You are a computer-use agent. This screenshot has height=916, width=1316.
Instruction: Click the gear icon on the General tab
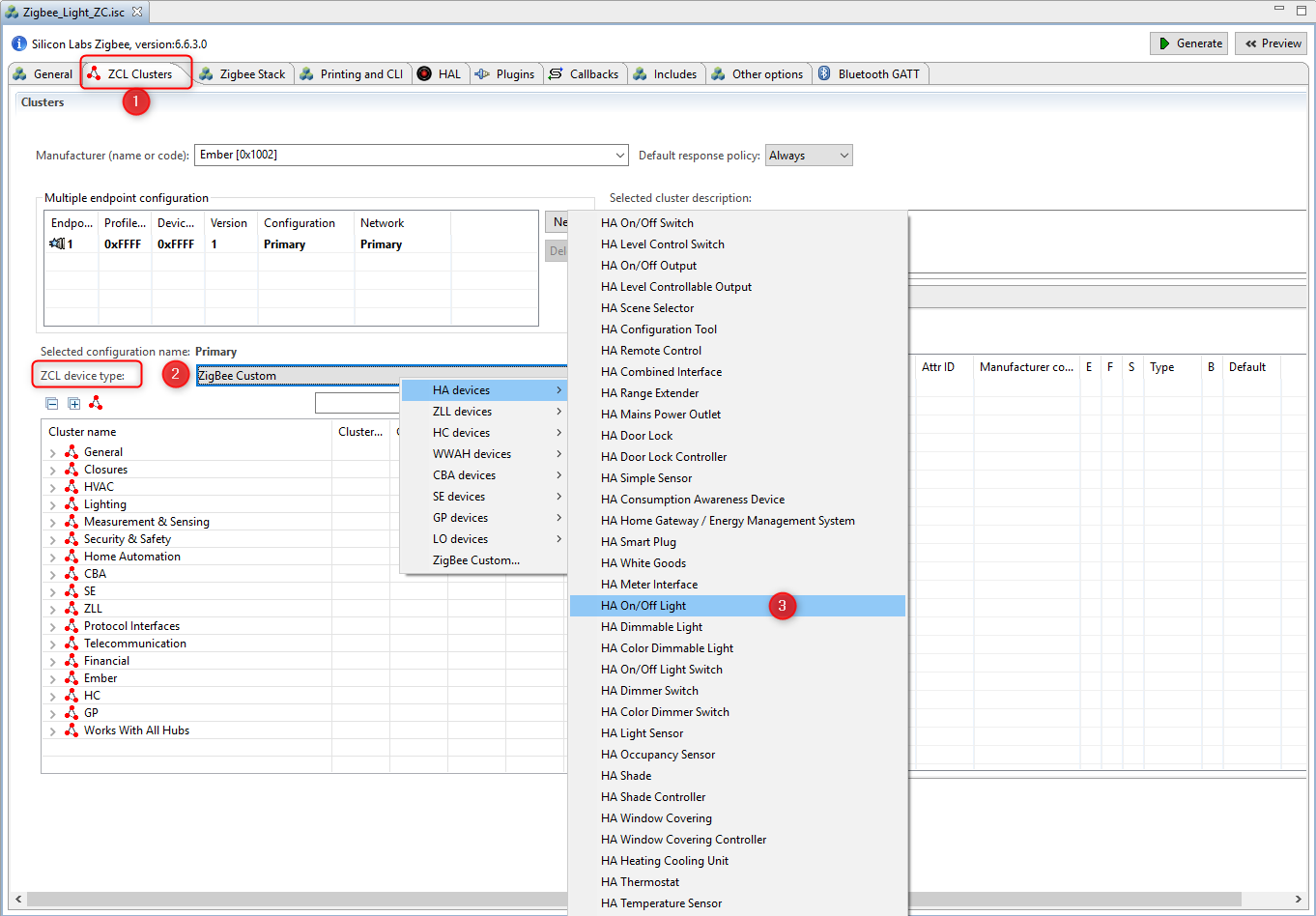[20, 74]
